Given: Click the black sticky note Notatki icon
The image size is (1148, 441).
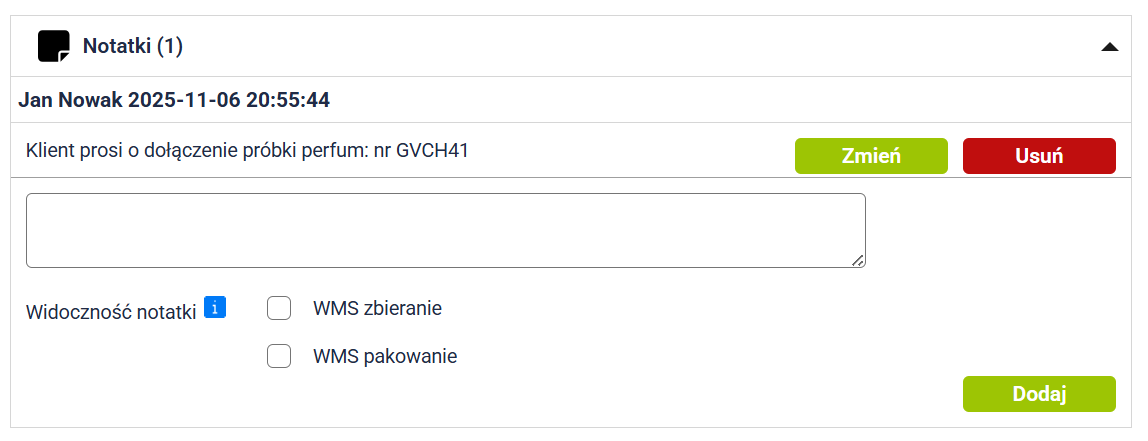Looking at the screenshot, I should pos(54,46).
